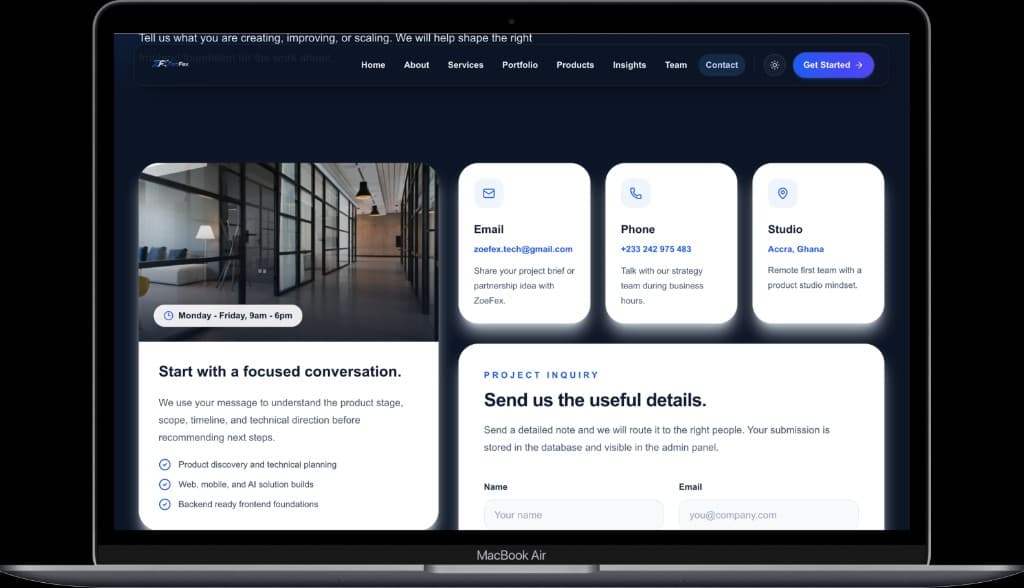
Task: Go to the Team page
Action: tap(676, 65)
